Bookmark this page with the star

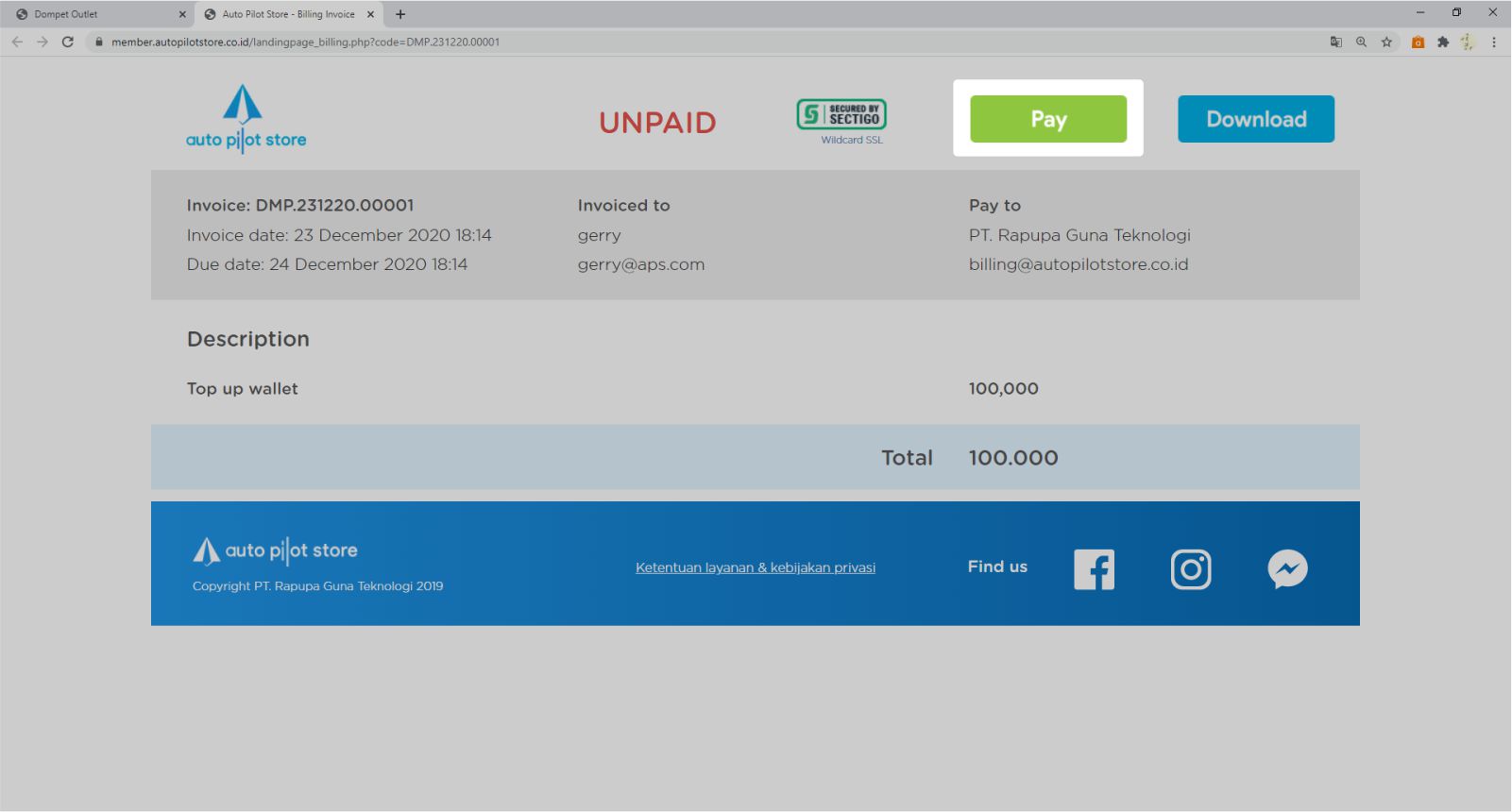tap(1386, 42)
